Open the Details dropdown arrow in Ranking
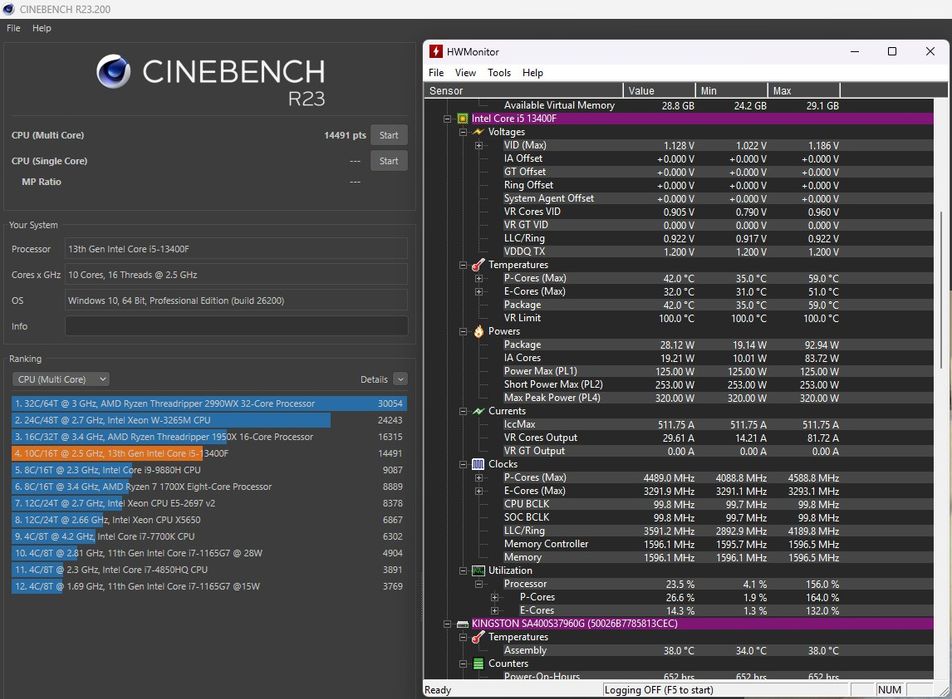Screen dimensions: 952x699 (x=400, y=379)
